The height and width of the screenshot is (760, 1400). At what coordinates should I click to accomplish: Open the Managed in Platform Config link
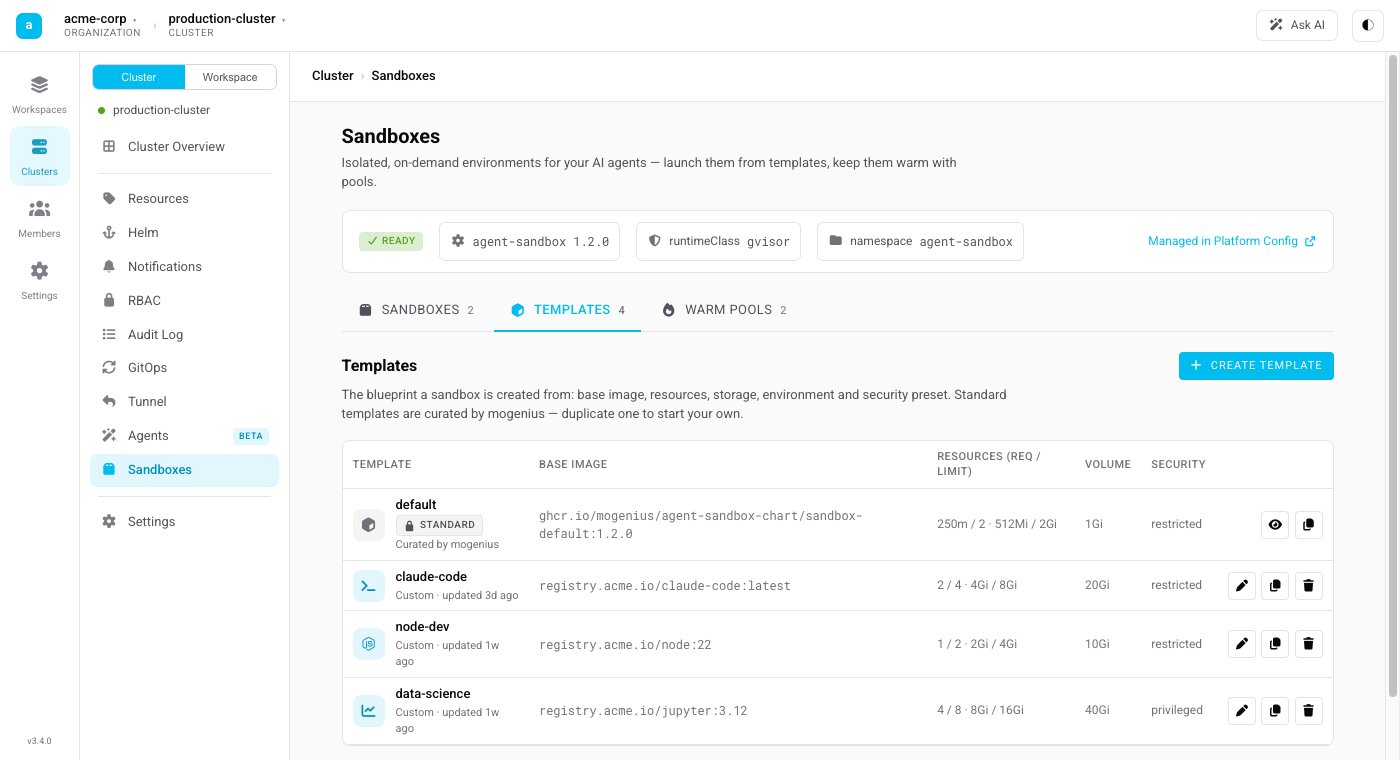tap(1232, 241)
